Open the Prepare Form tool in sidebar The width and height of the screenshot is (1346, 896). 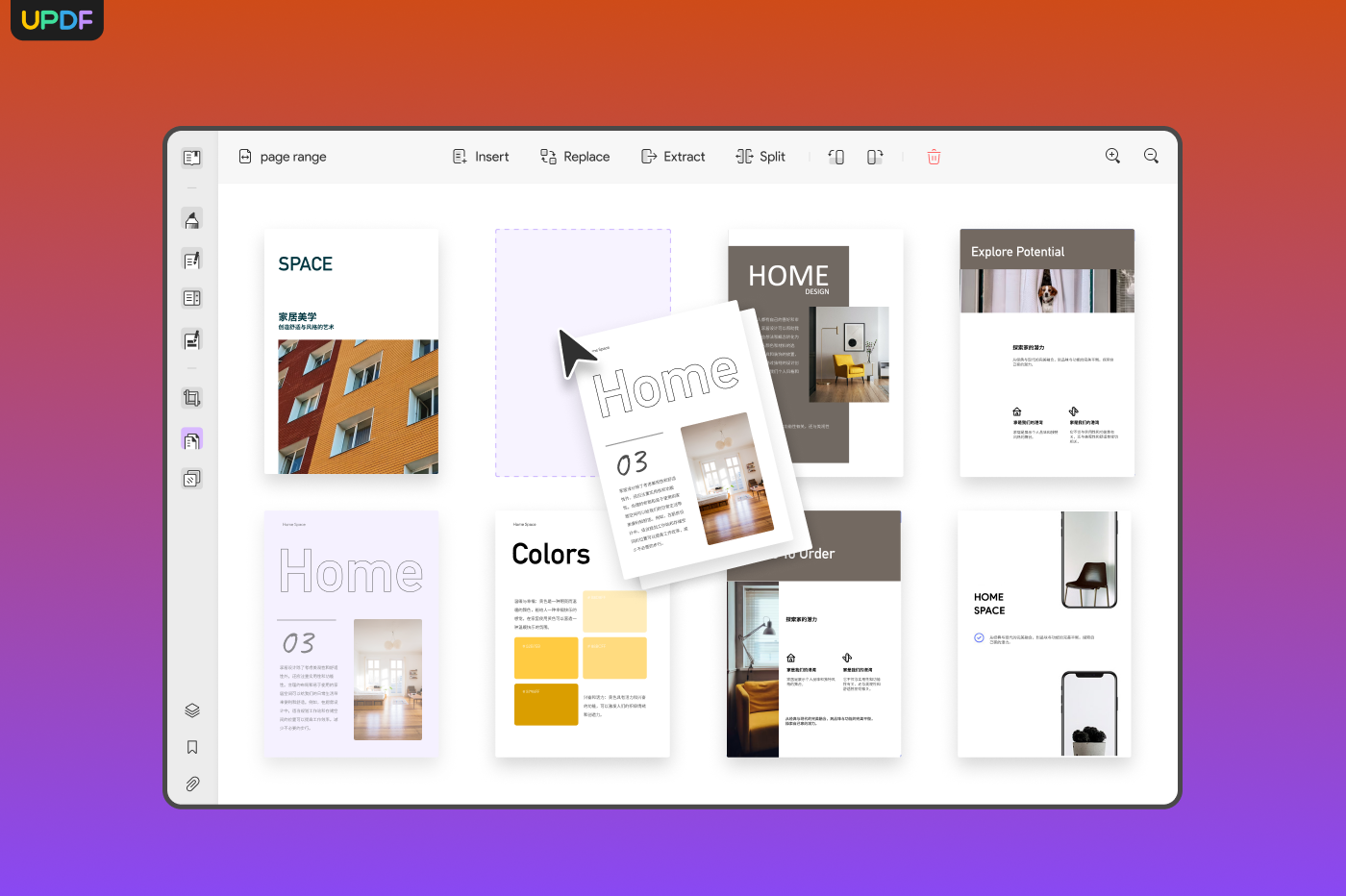(192, 298)
